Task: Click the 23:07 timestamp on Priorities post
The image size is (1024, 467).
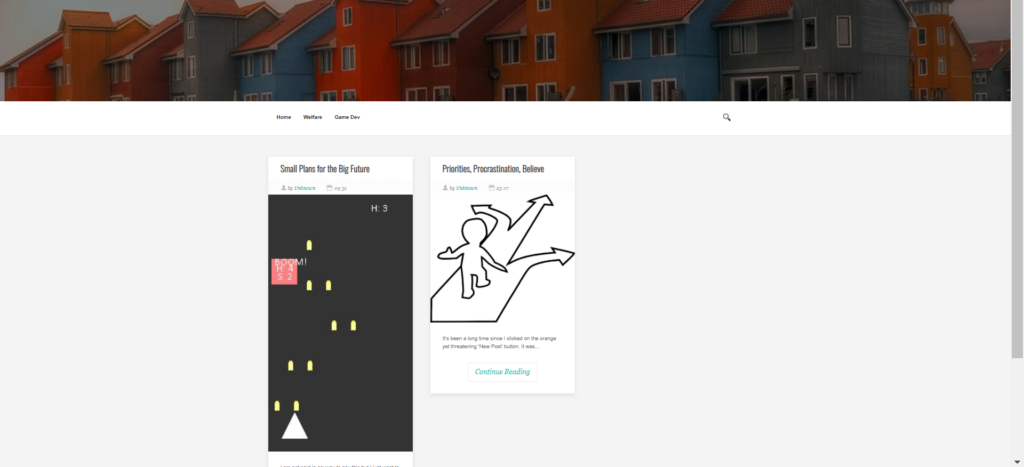Action: coord(502,188)
